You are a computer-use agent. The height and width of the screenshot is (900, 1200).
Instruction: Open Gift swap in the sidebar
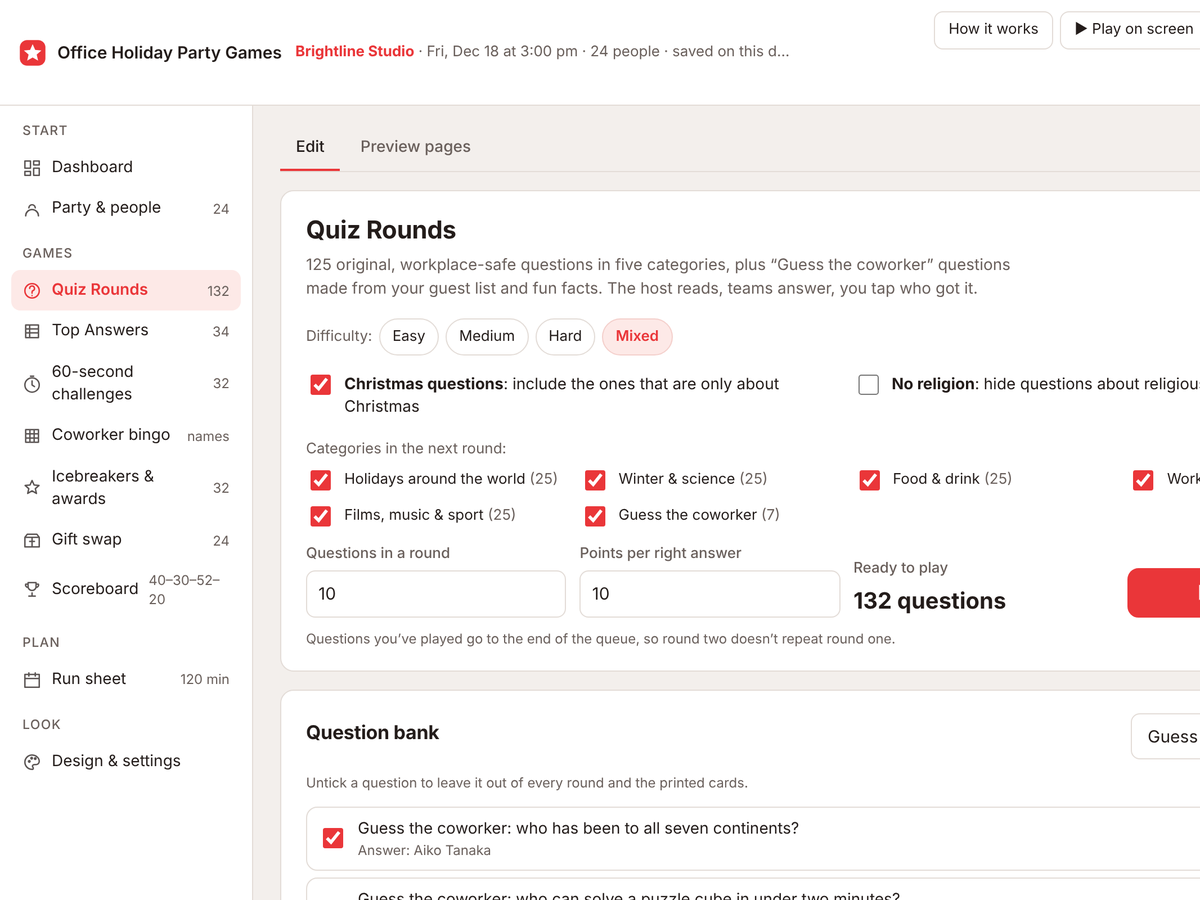click(126, 540)
